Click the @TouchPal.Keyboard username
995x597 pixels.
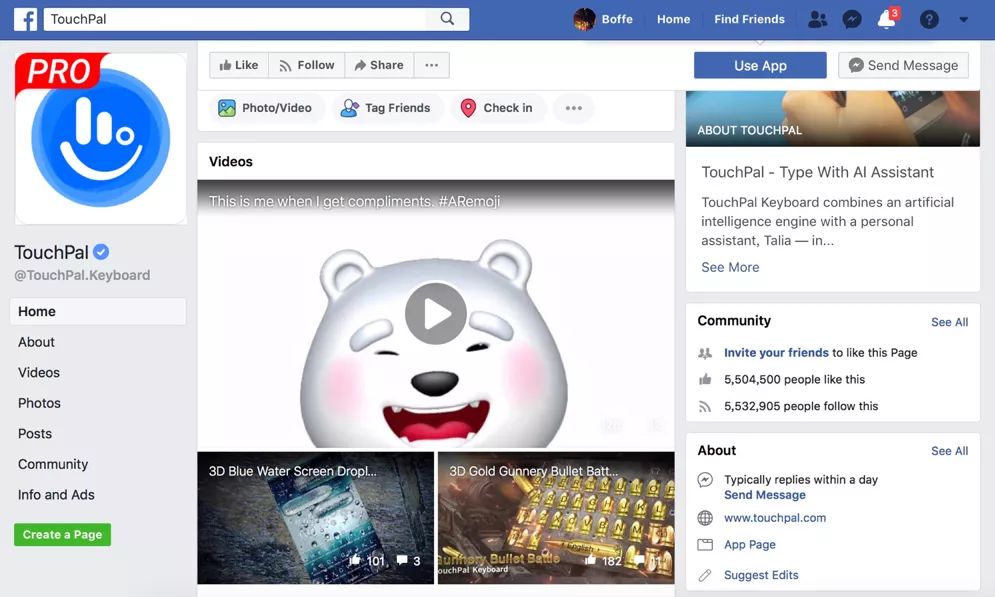pos(82,275)
